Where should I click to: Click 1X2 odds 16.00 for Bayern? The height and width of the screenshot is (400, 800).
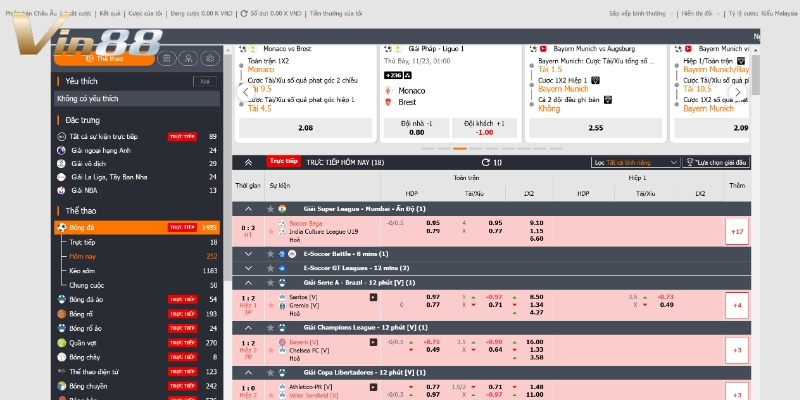click(537, 342)
